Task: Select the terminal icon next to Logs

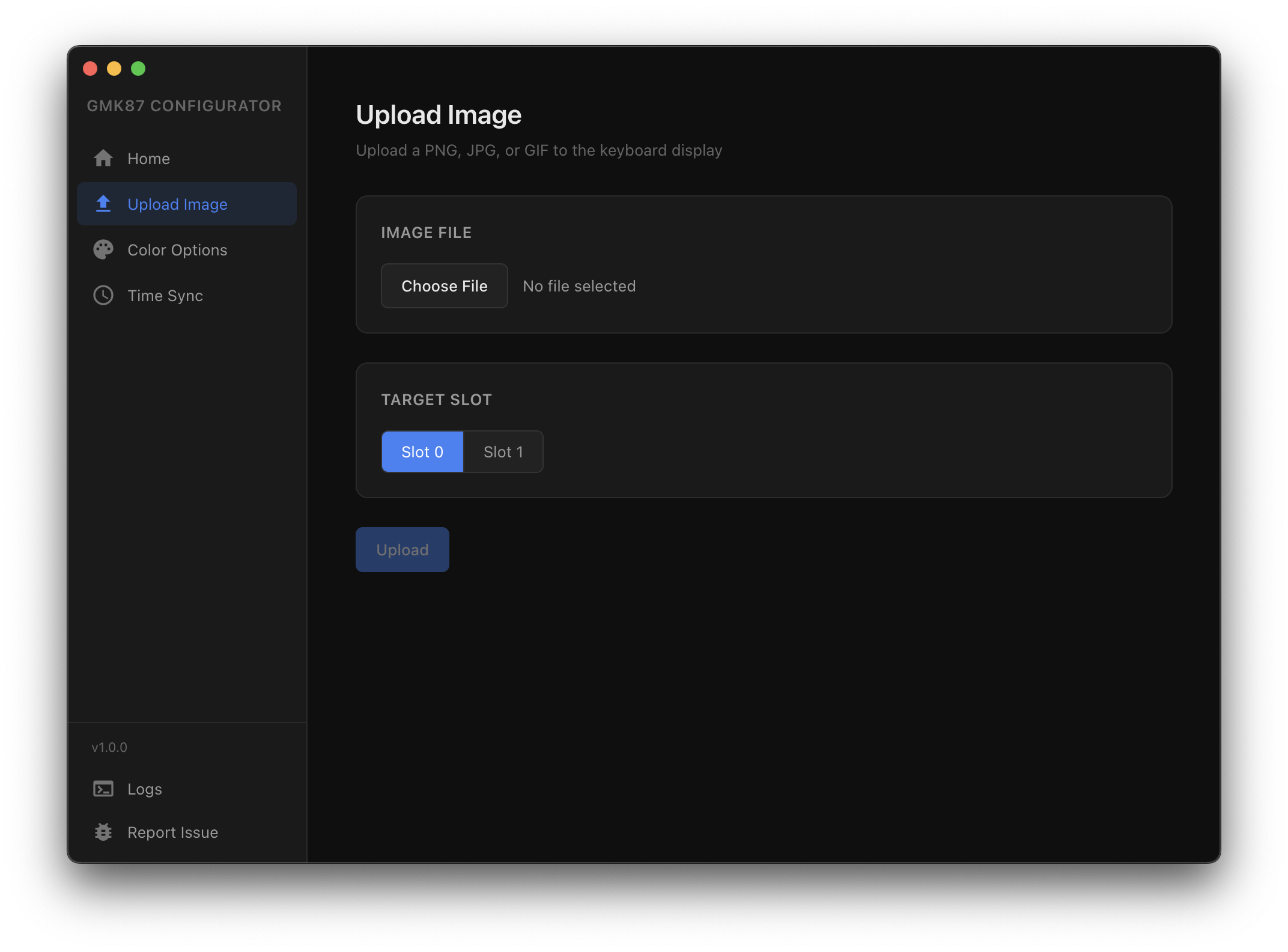Action: click(103, 789)
